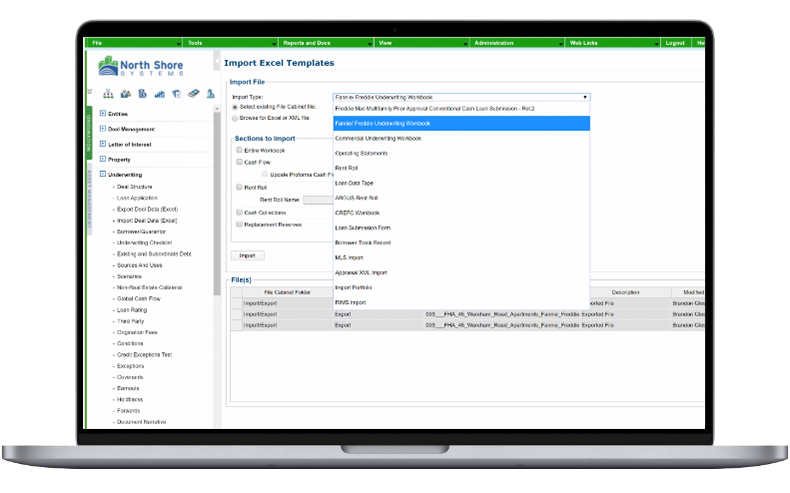
Task: Choose CREFC Workbook option
Action: click(462, 213)
